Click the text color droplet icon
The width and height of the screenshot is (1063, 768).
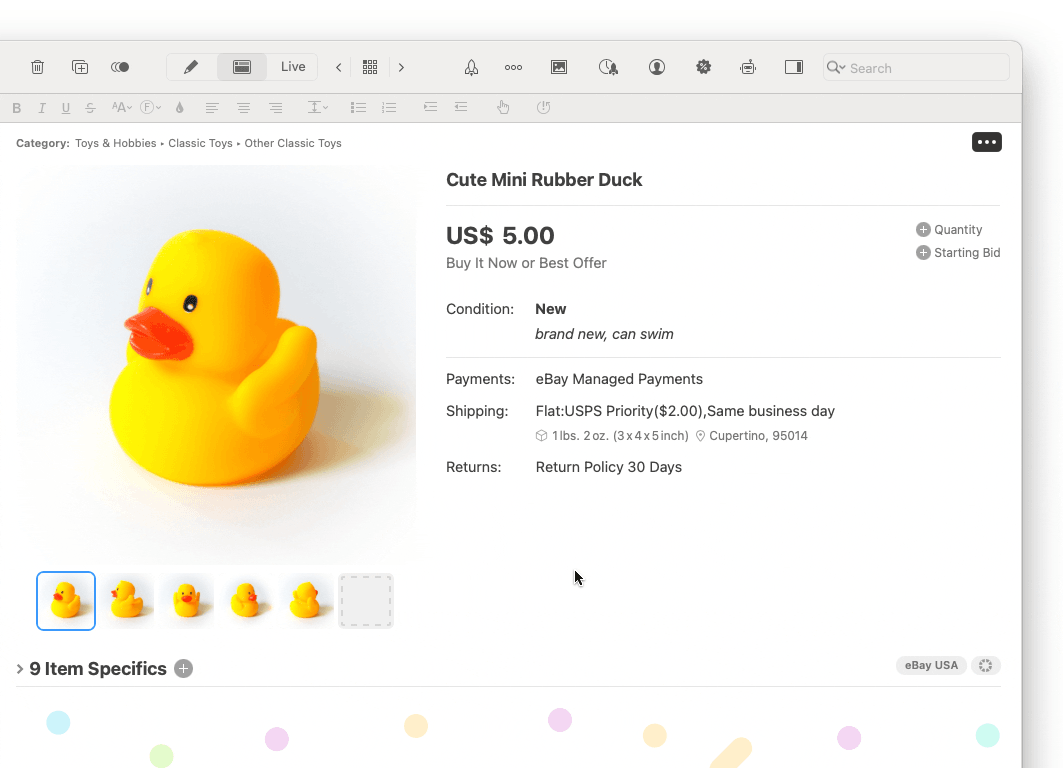180,108
